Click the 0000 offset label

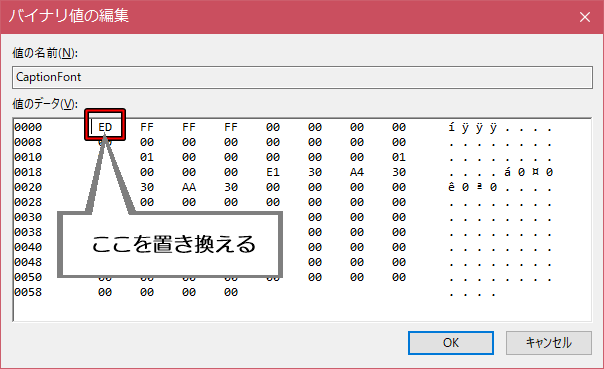point(28,127)
